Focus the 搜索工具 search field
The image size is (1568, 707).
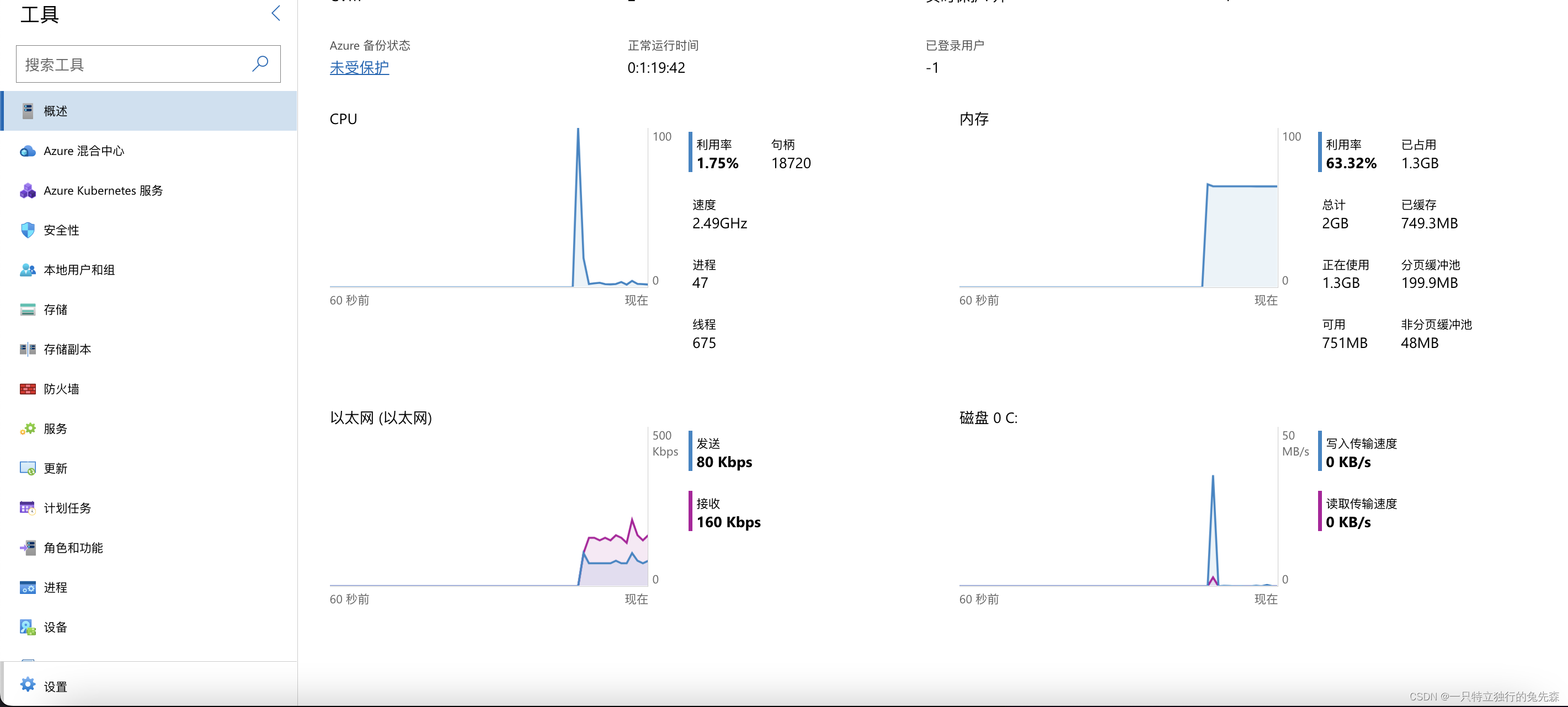148,64
